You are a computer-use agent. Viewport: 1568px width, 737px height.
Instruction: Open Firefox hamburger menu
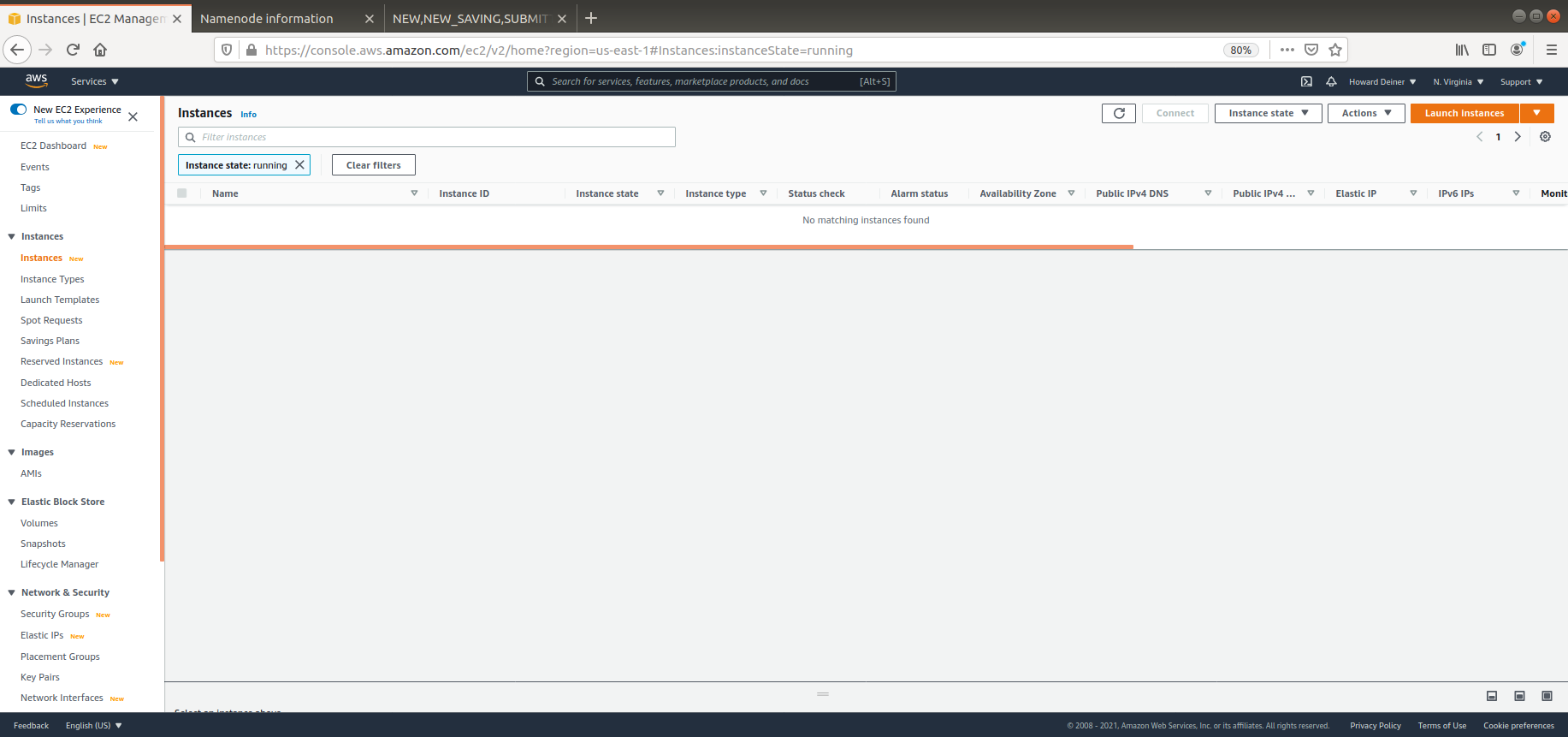pos(1551,50)
